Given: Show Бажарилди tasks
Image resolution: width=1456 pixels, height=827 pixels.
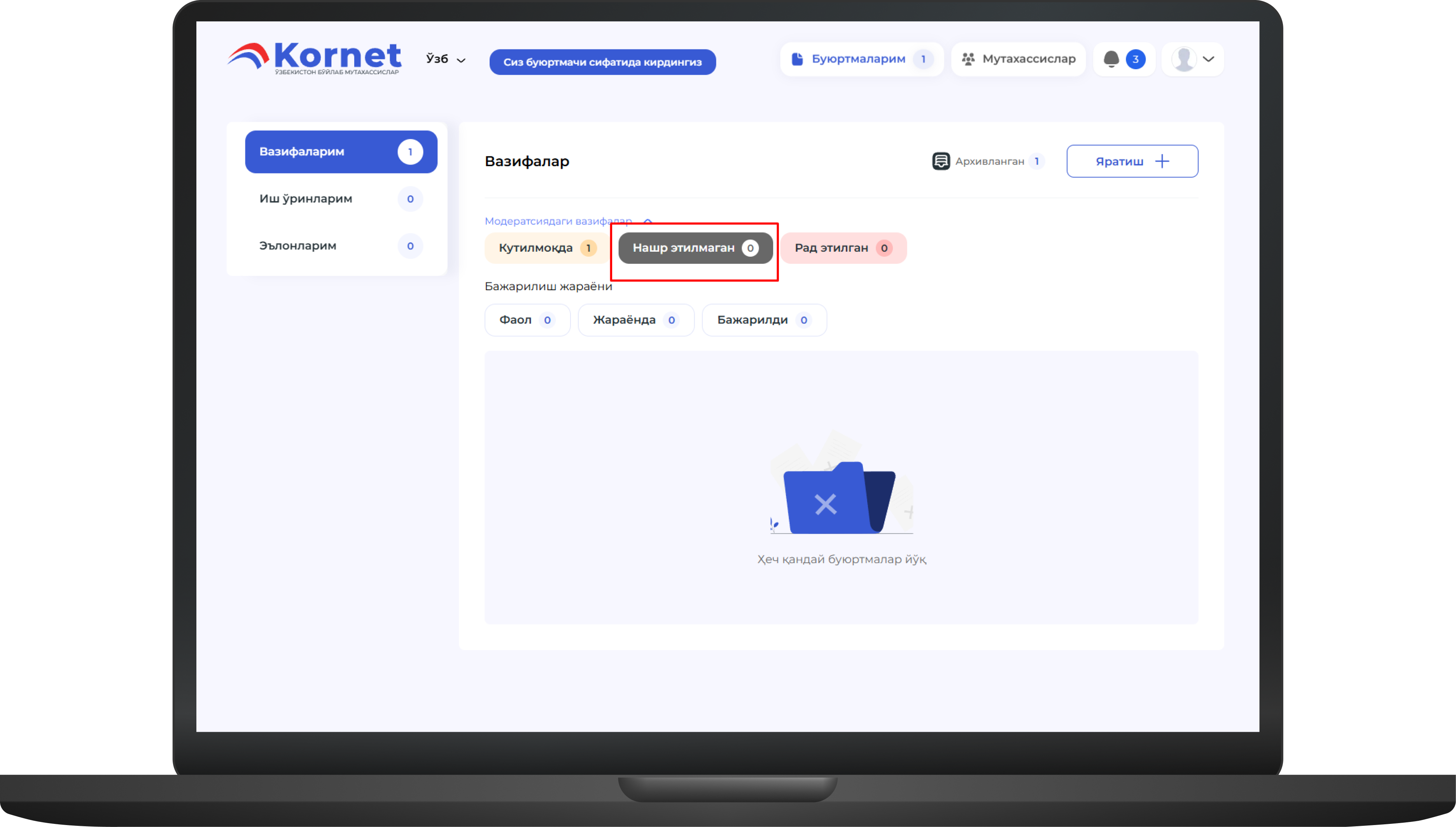Looking at the screenshot, I should point(763,321).
